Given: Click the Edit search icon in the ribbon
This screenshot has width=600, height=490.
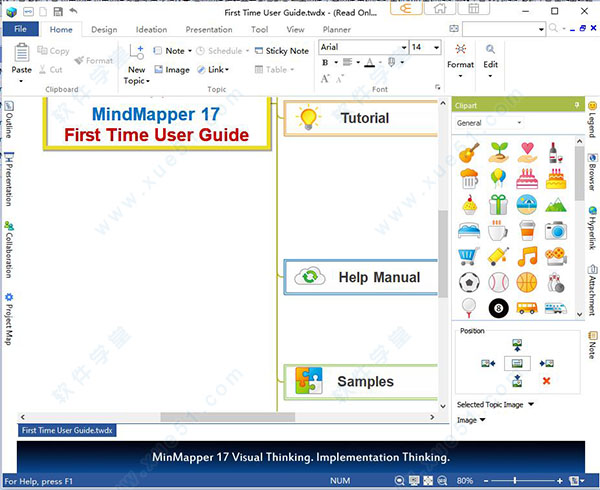Looking at the screenshot, I should 490,49.
